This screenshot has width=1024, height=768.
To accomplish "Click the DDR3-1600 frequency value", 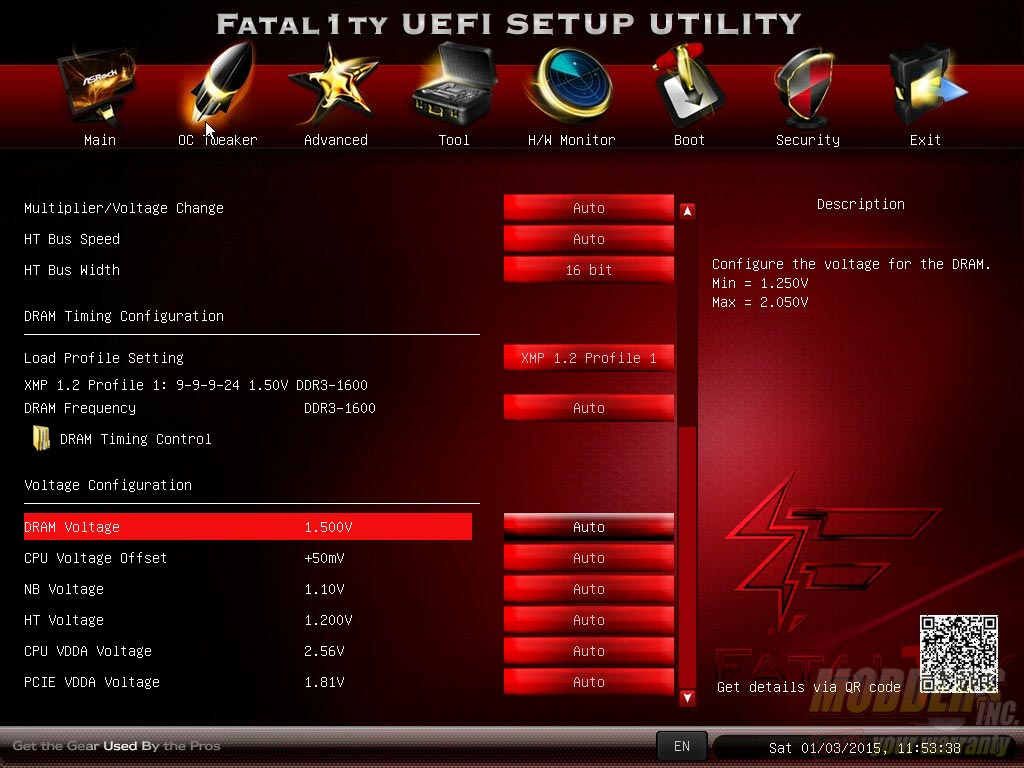I will [x=340, y=408].
